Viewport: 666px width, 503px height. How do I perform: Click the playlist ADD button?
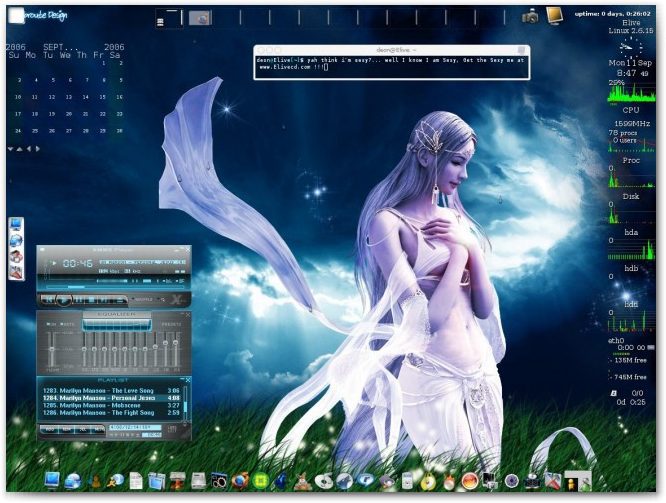tap(50, 430)
